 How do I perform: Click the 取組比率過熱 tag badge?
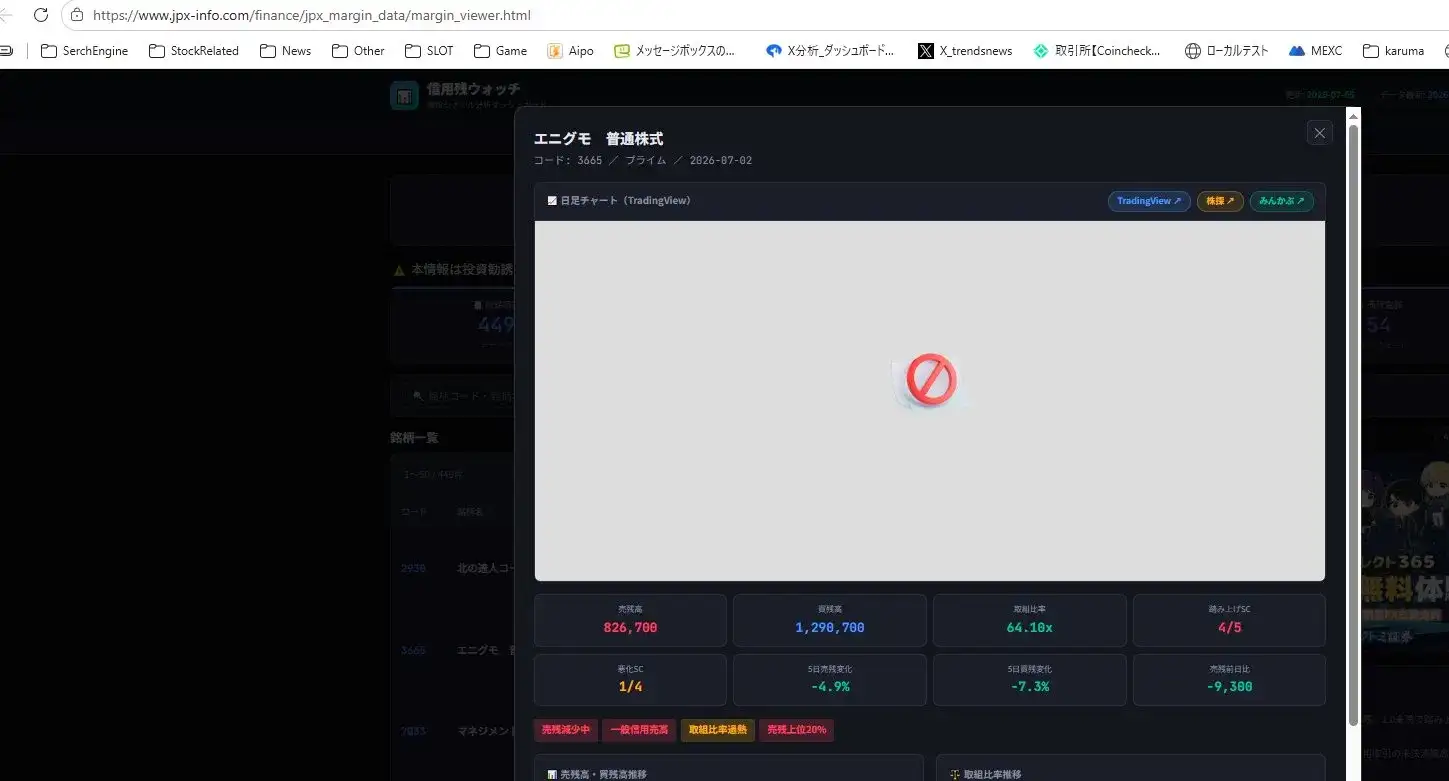718,730
